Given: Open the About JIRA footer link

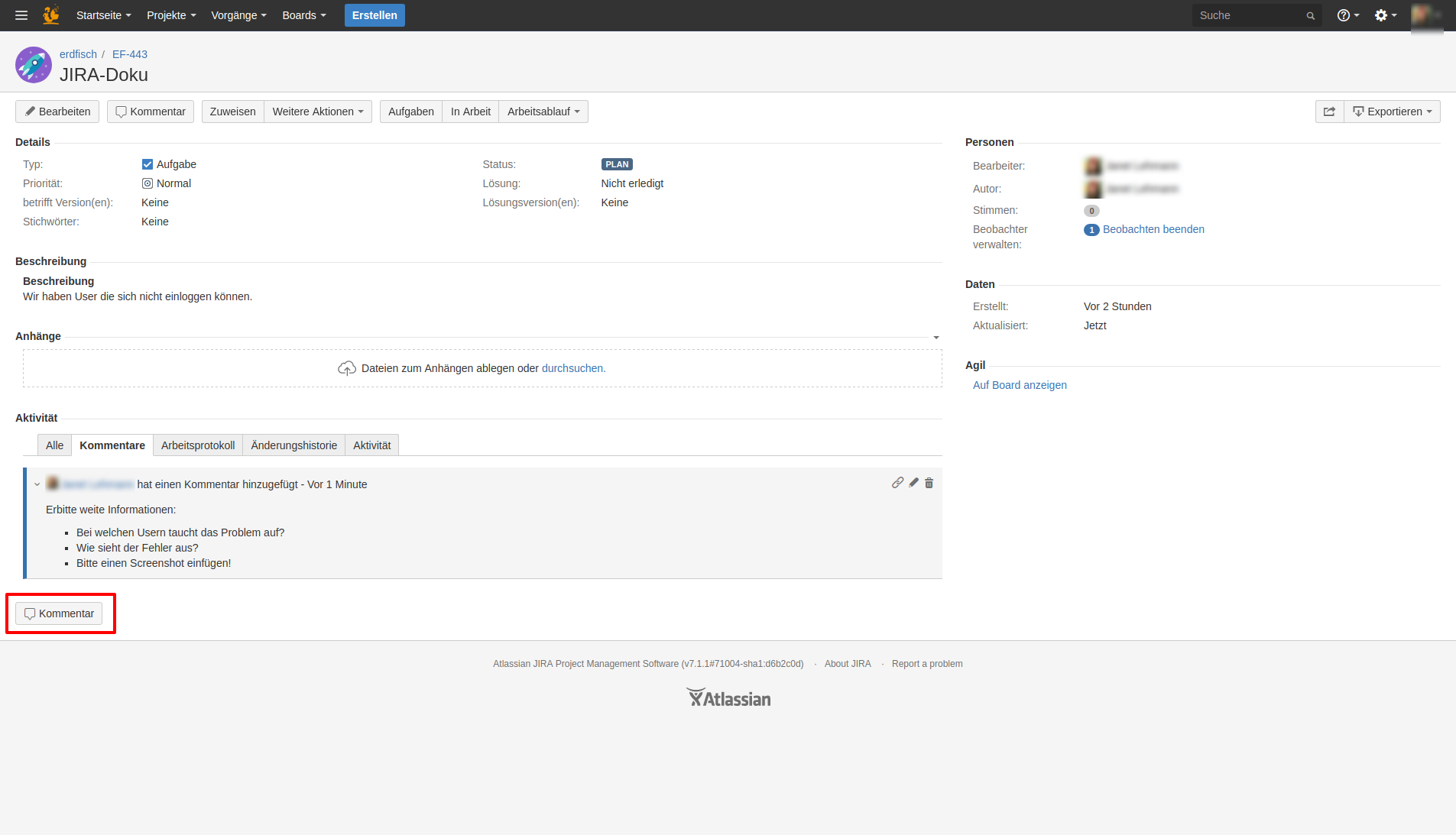Looking at the screenshot, I should click(848, 664).
